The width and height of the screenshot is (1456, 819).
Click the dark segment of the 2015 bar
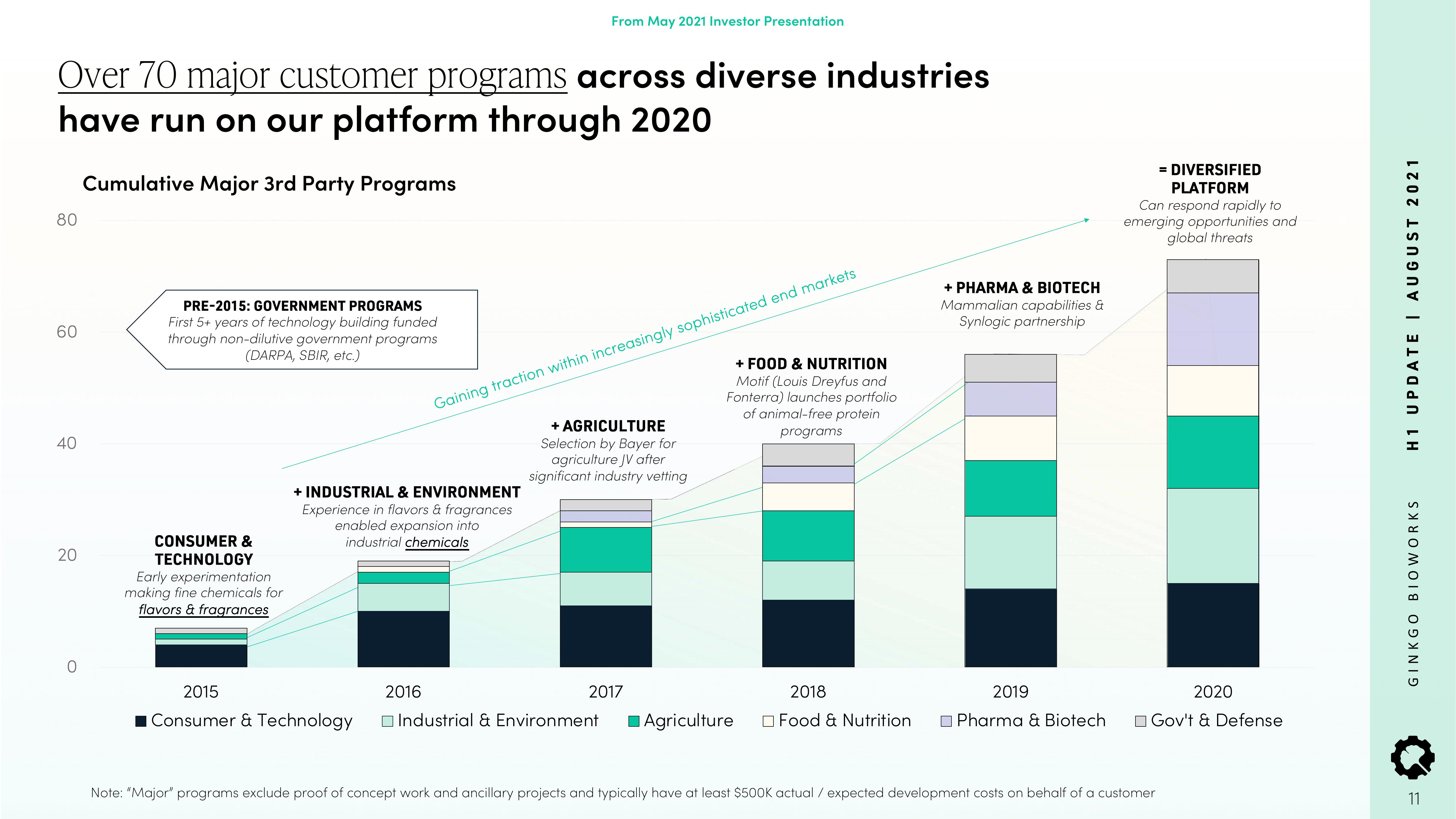click(x=201, y=656)
